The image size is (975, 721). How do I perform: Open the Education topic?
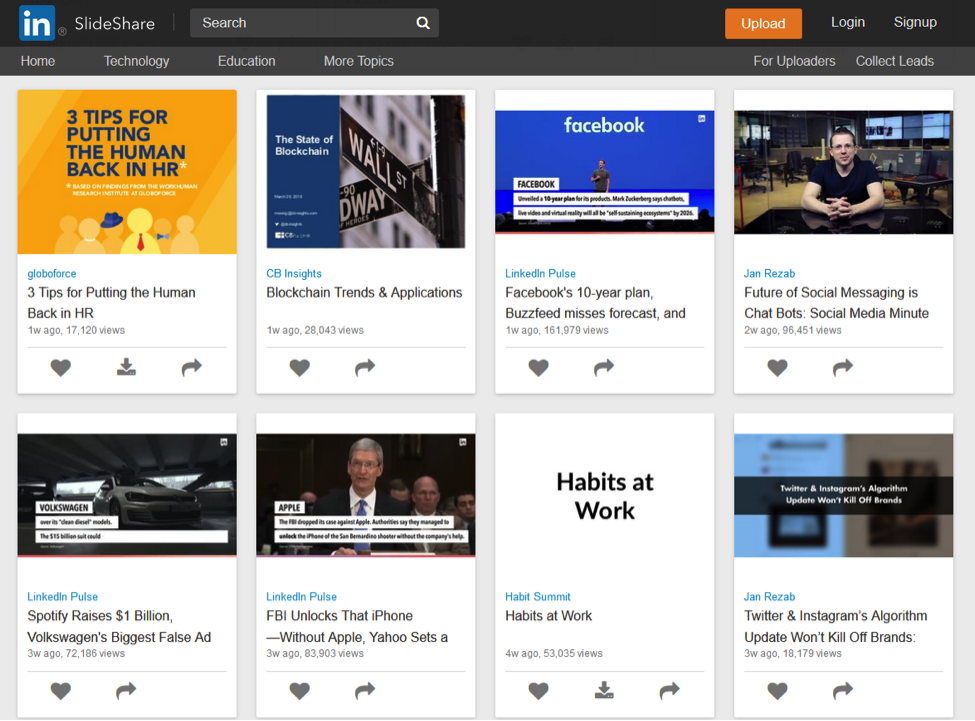[x=246, y=61]
